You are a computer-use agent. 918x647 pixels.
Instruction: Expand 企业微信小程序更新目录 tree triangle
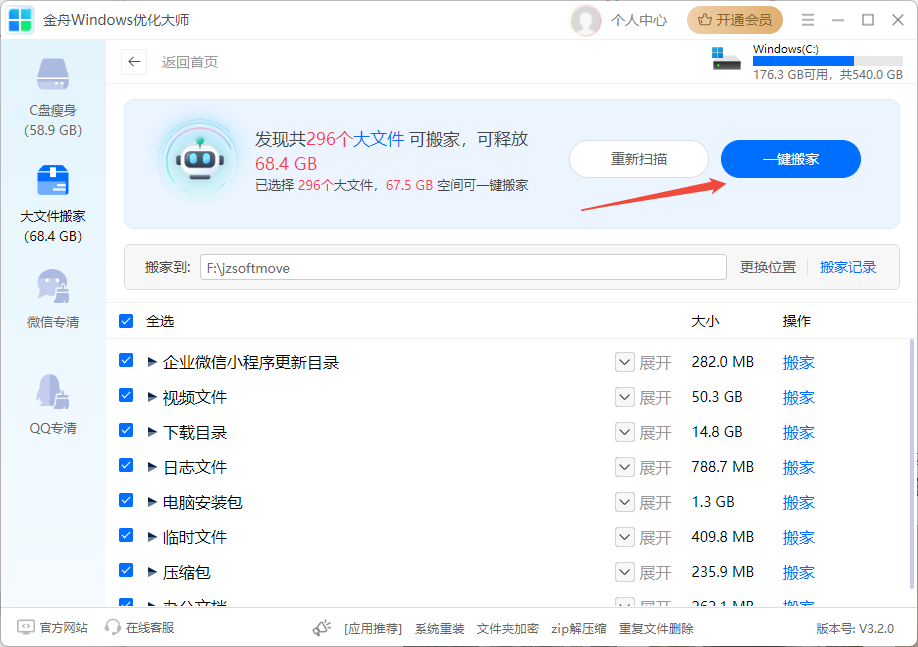[152, 362]
